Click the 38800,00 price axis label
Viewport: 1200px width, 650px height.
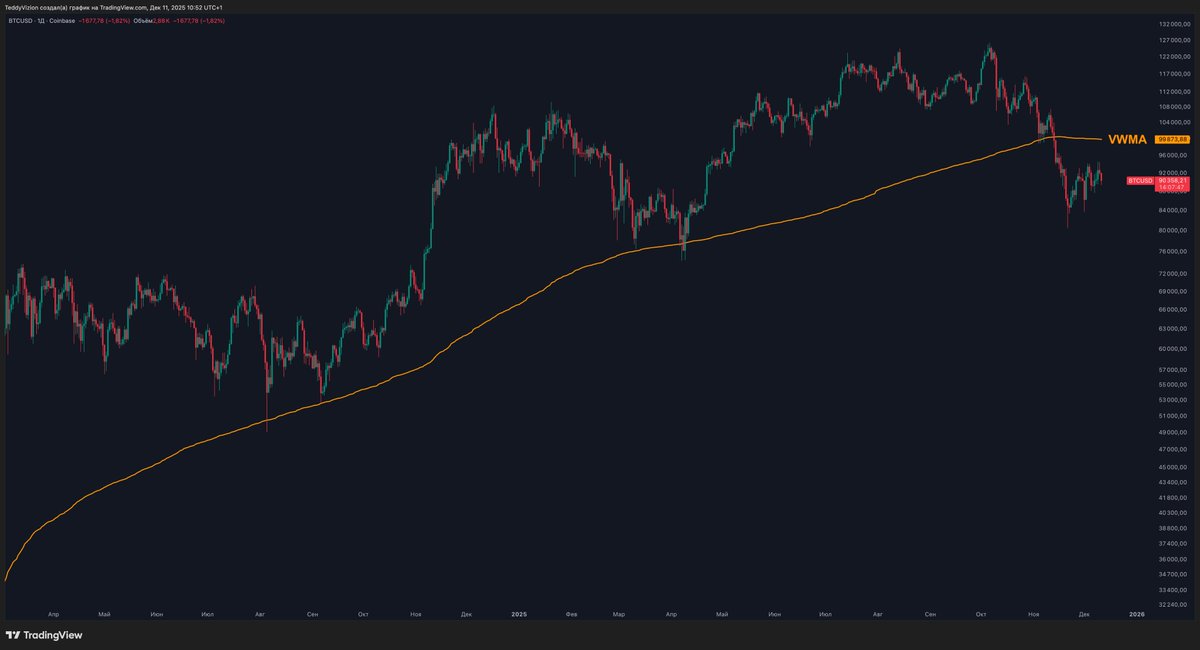tap(1174, 529)
